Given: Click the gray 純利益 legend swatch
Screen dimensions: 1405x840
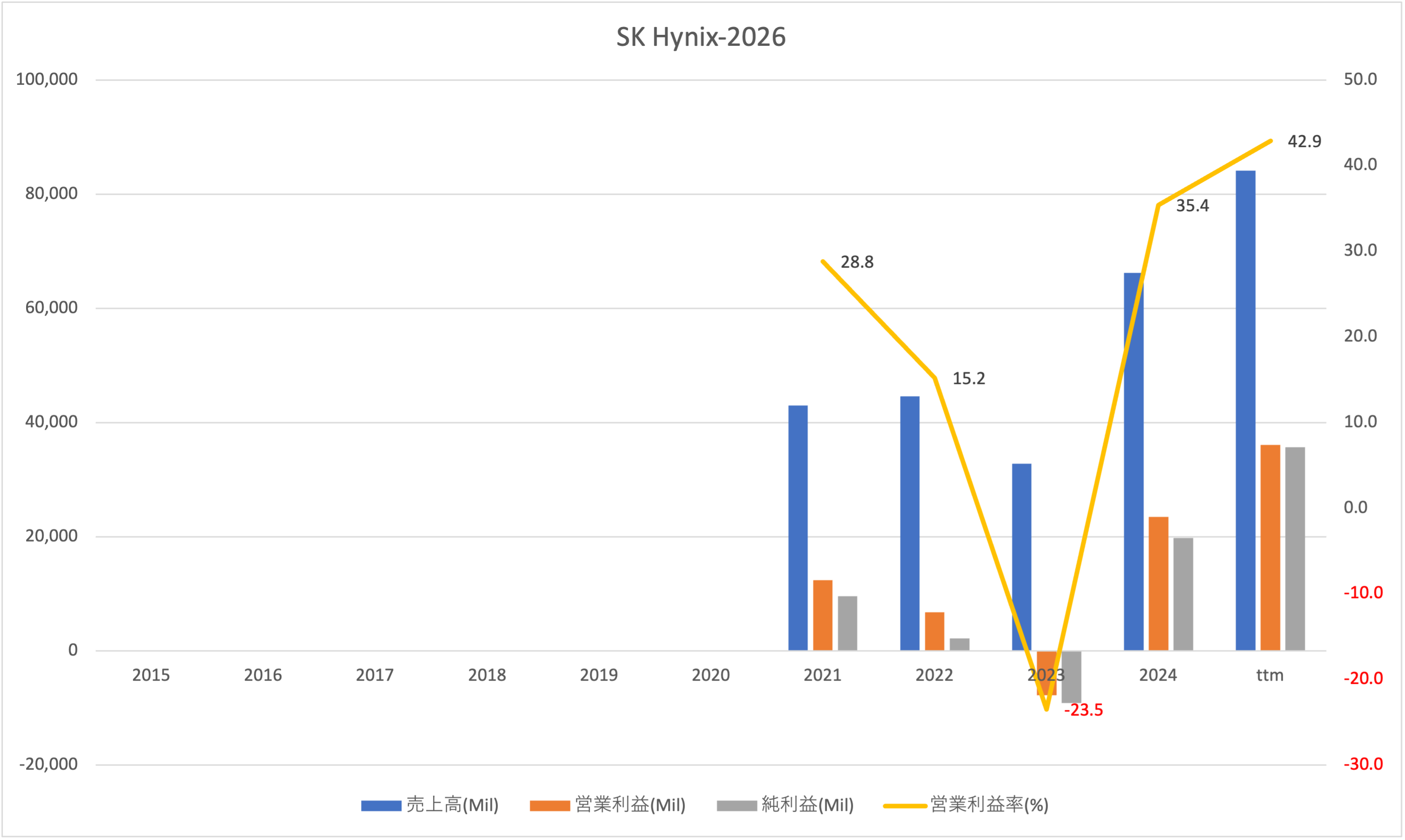Looking at the screenshot, I should pos(736,806).
